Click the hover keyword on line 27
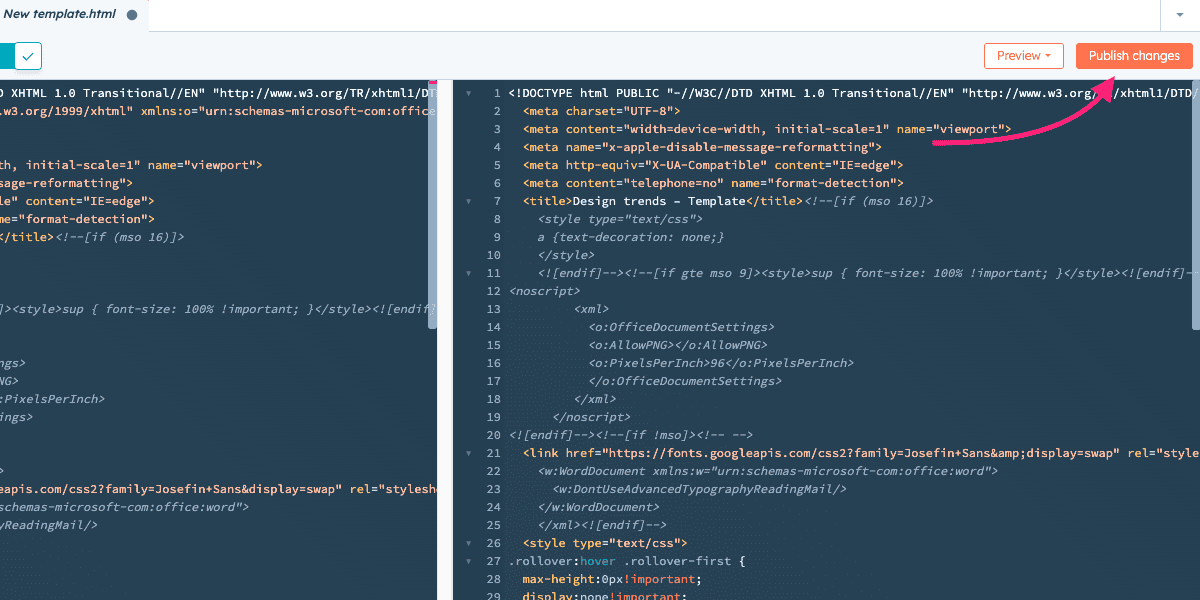1200x600 pixels. point(597,561)
